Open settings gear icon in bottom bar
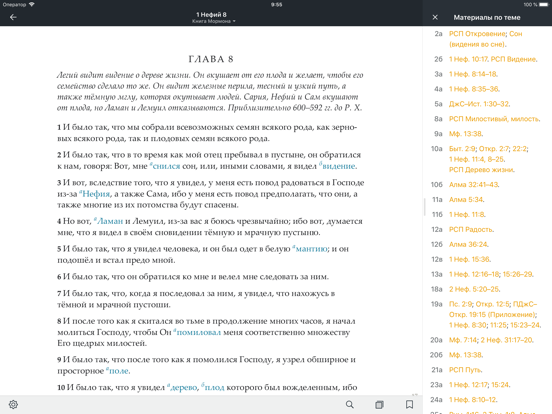Viewport: 552px width, 414px height. 13,404
